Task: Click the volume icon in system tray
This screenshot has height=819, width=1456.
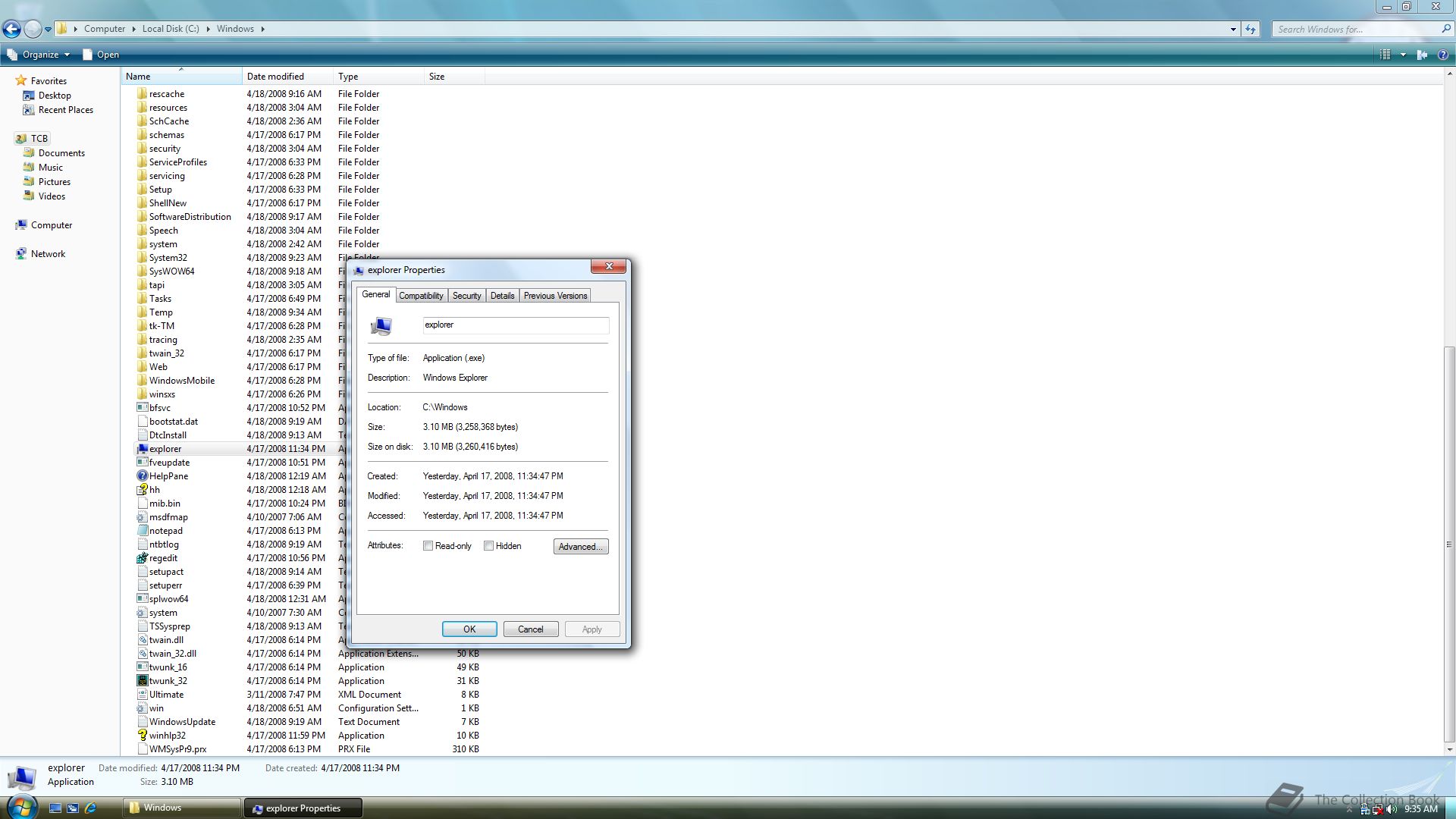Action: pyautogui.click(x=1392, y=809)
